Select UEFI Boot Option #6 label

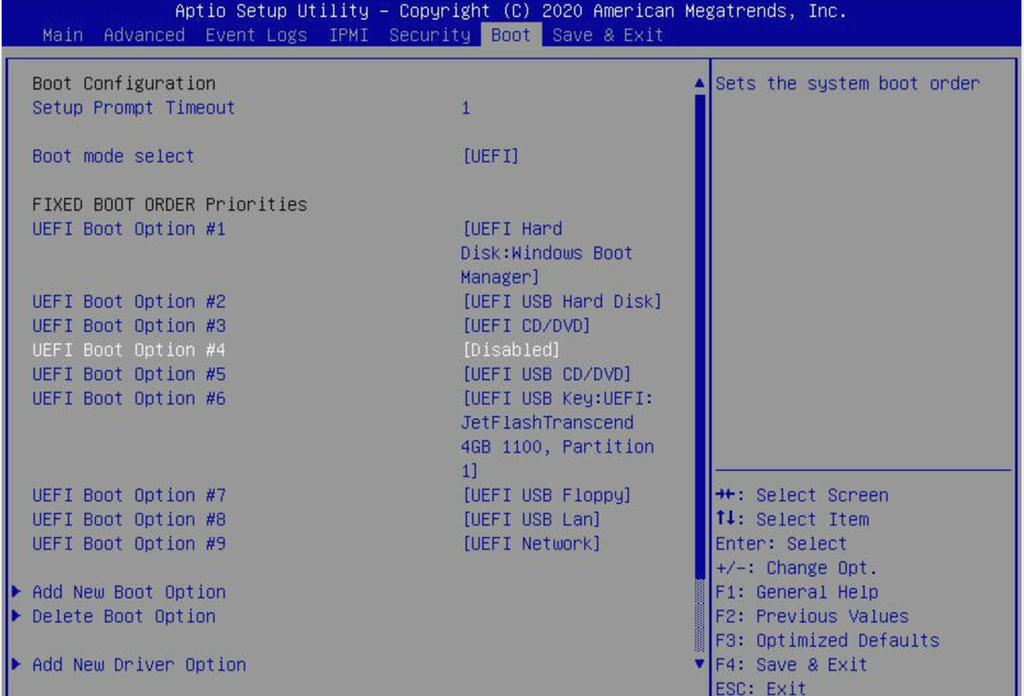pyautogui.click(x=129, y=398)
